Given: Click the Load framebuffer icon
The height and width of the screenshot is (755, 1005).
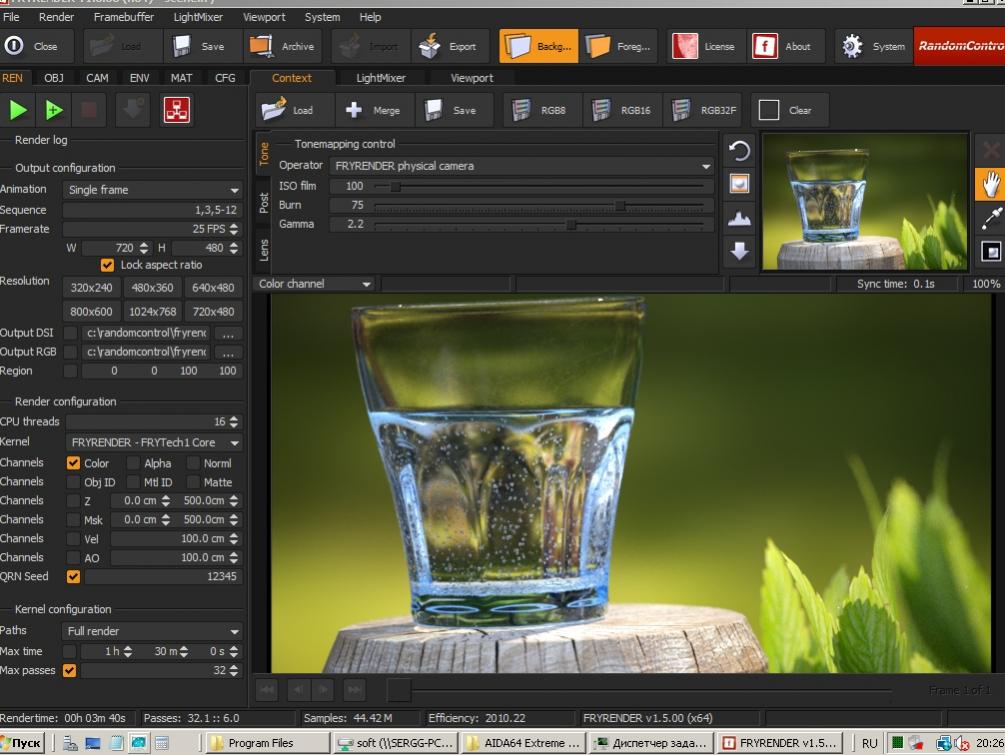Looking at the screenshot, I should click(274, 110).
